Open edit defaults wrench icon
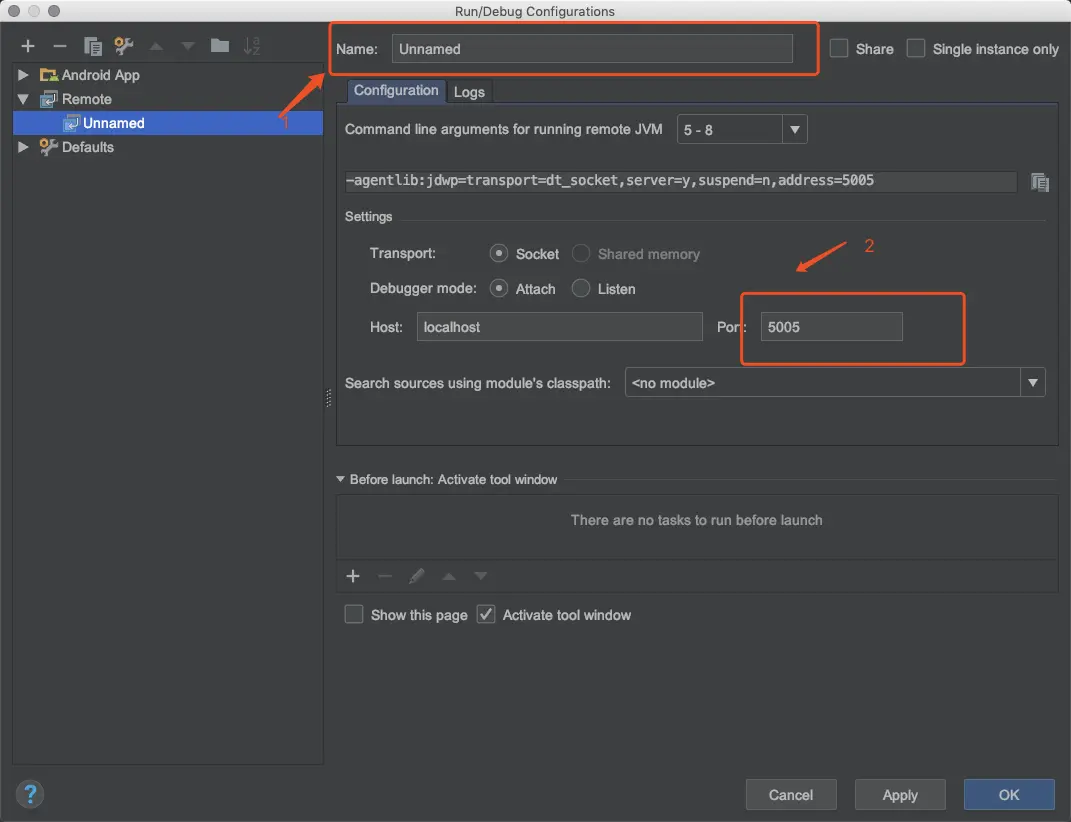Image resolution: width=1071 pixels, height=822 pixels. (124, 46)
